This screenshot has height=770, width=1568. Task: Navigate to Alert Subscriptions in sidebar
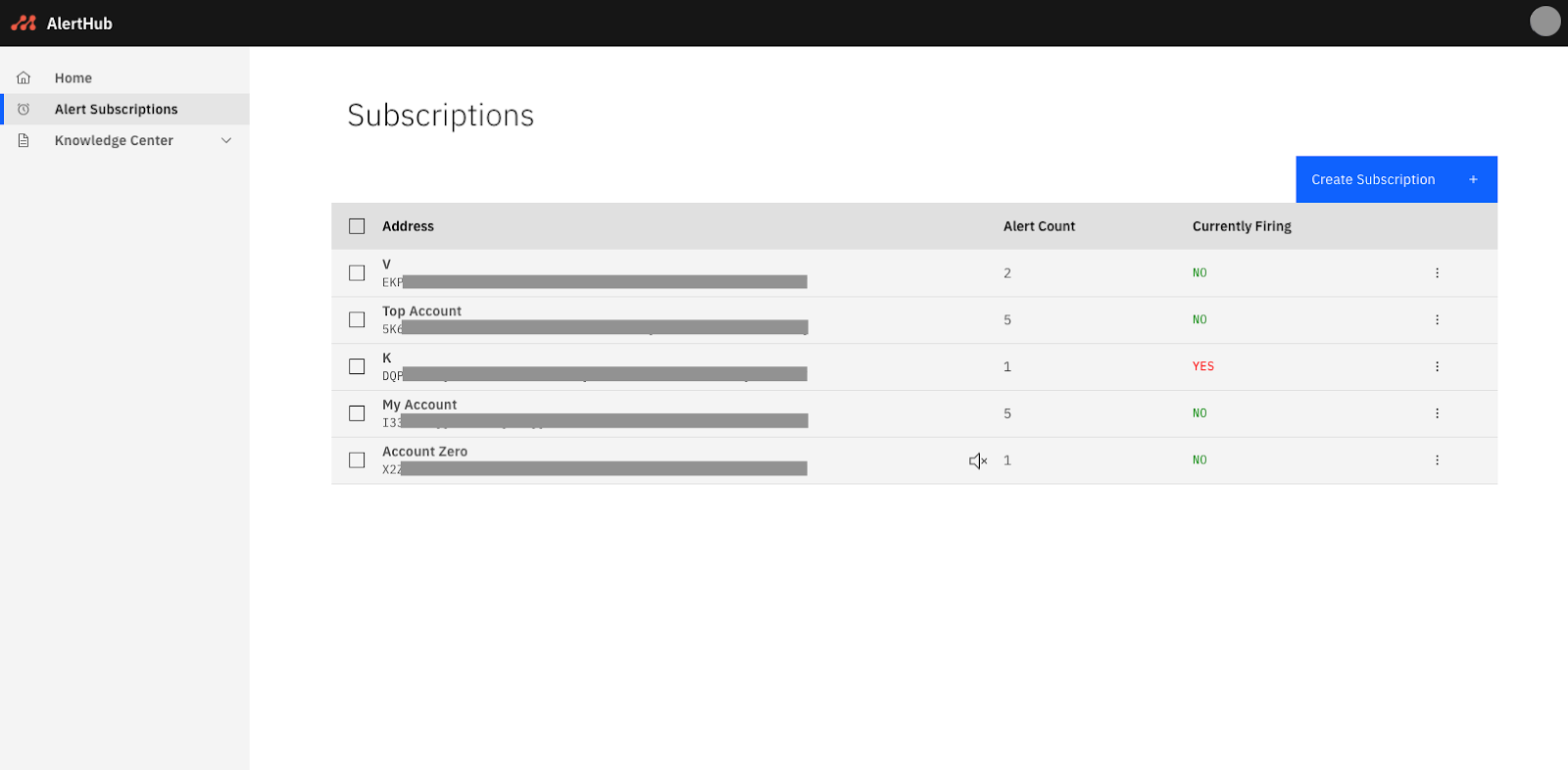[x=117, y=109]
